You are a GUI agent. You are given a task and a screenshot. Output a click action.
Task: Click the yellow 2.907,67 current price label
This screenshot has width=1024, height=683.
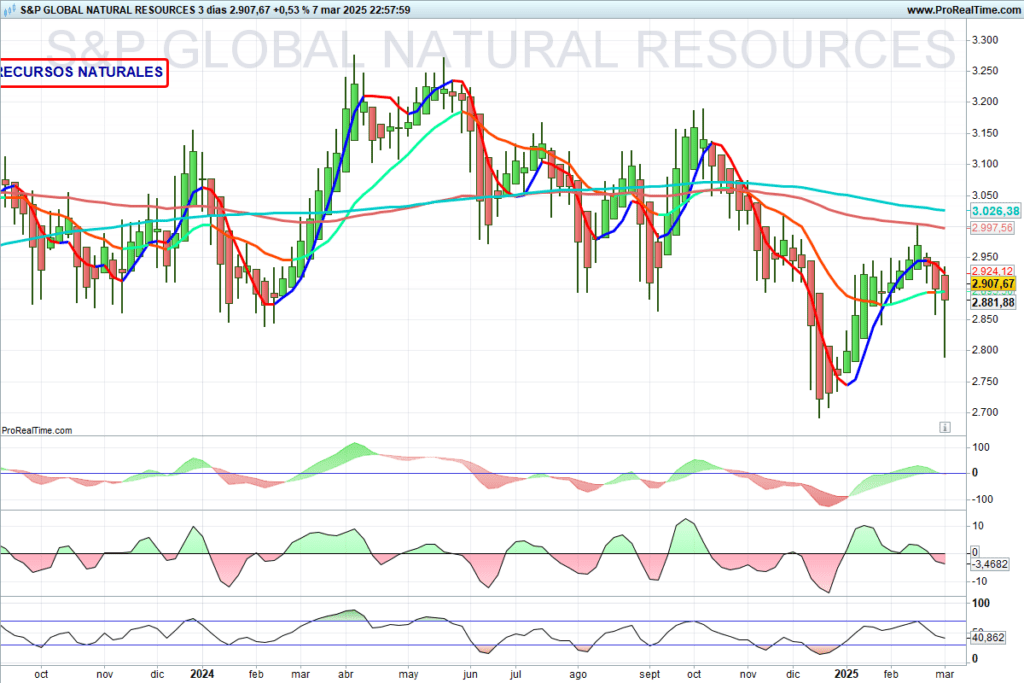pos(993,283)
